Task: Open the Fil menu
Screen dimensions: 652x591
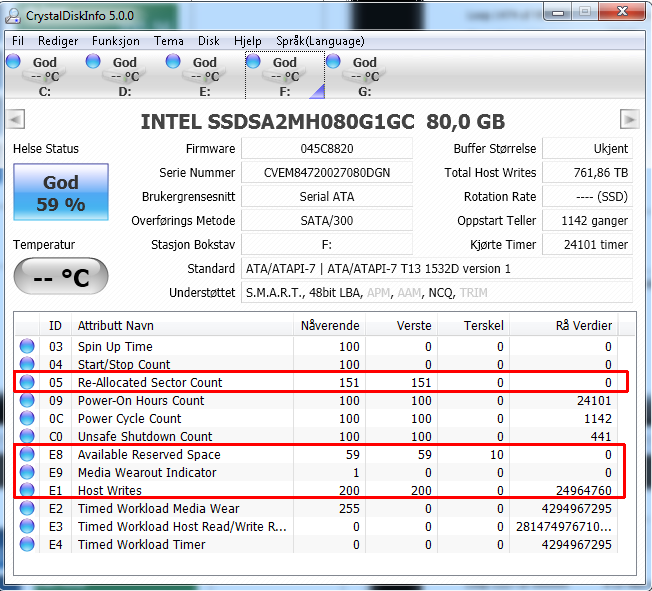Action: (17, 41)
